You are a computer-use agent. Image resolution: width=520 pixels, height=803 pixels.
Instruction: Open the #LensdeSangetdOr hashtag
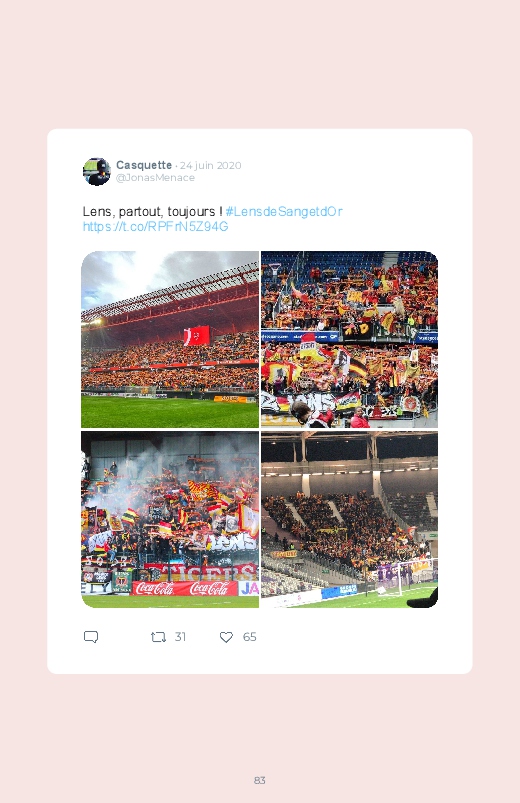[284, 212]
